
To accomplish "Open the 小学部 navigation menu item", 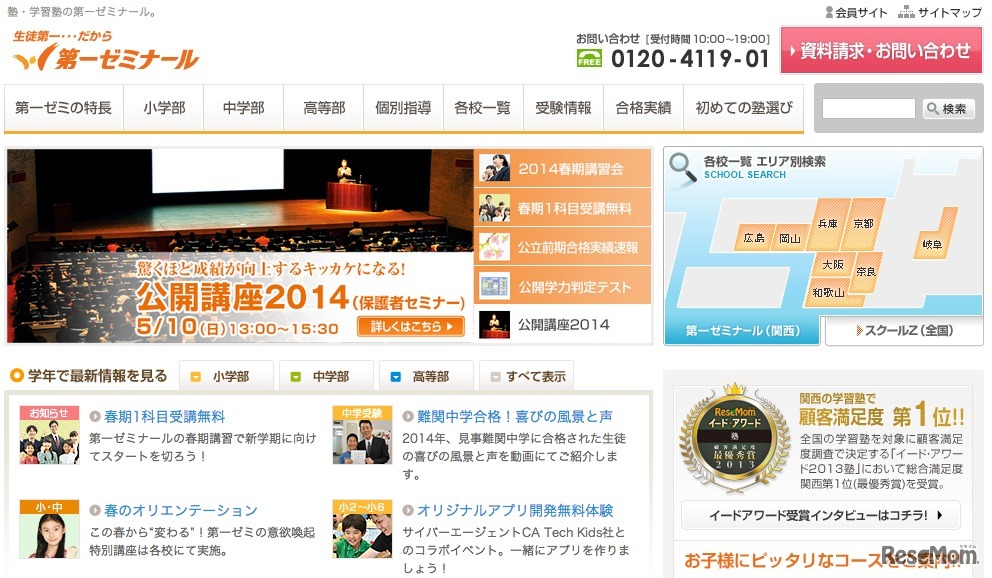I will (x=164, y=108).
